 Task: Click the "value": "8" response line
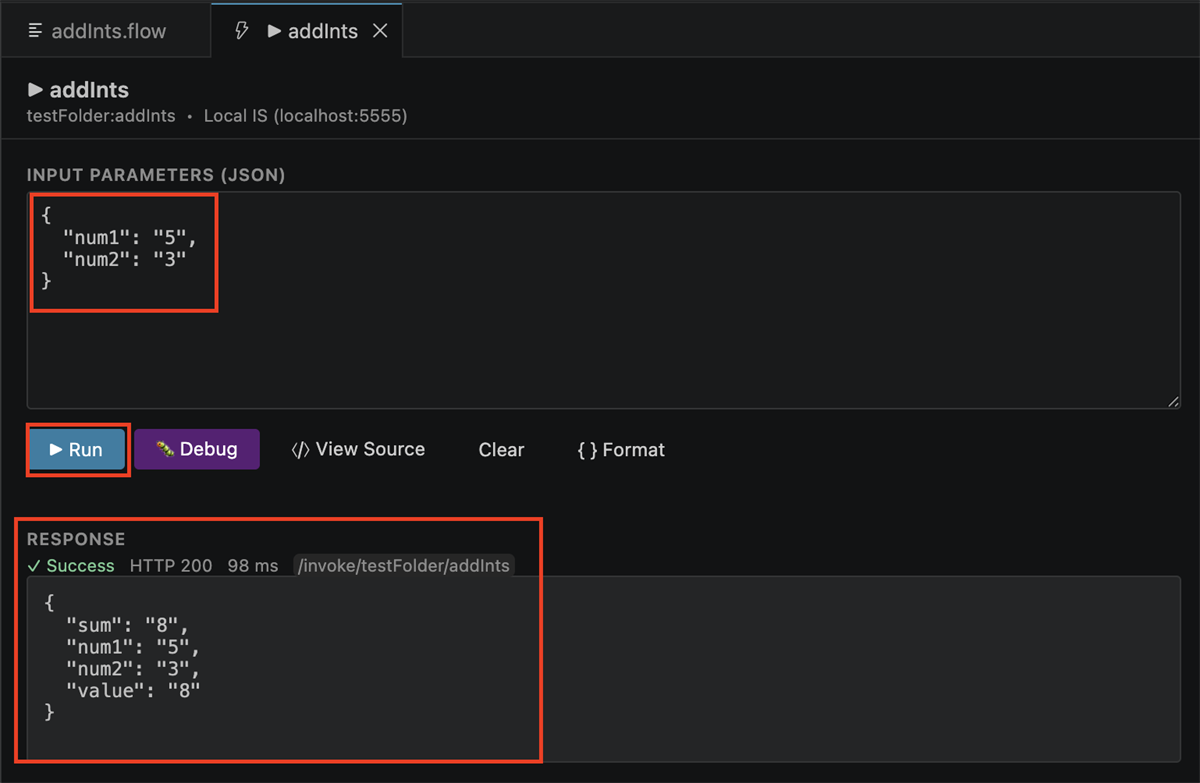click(133, 689)
